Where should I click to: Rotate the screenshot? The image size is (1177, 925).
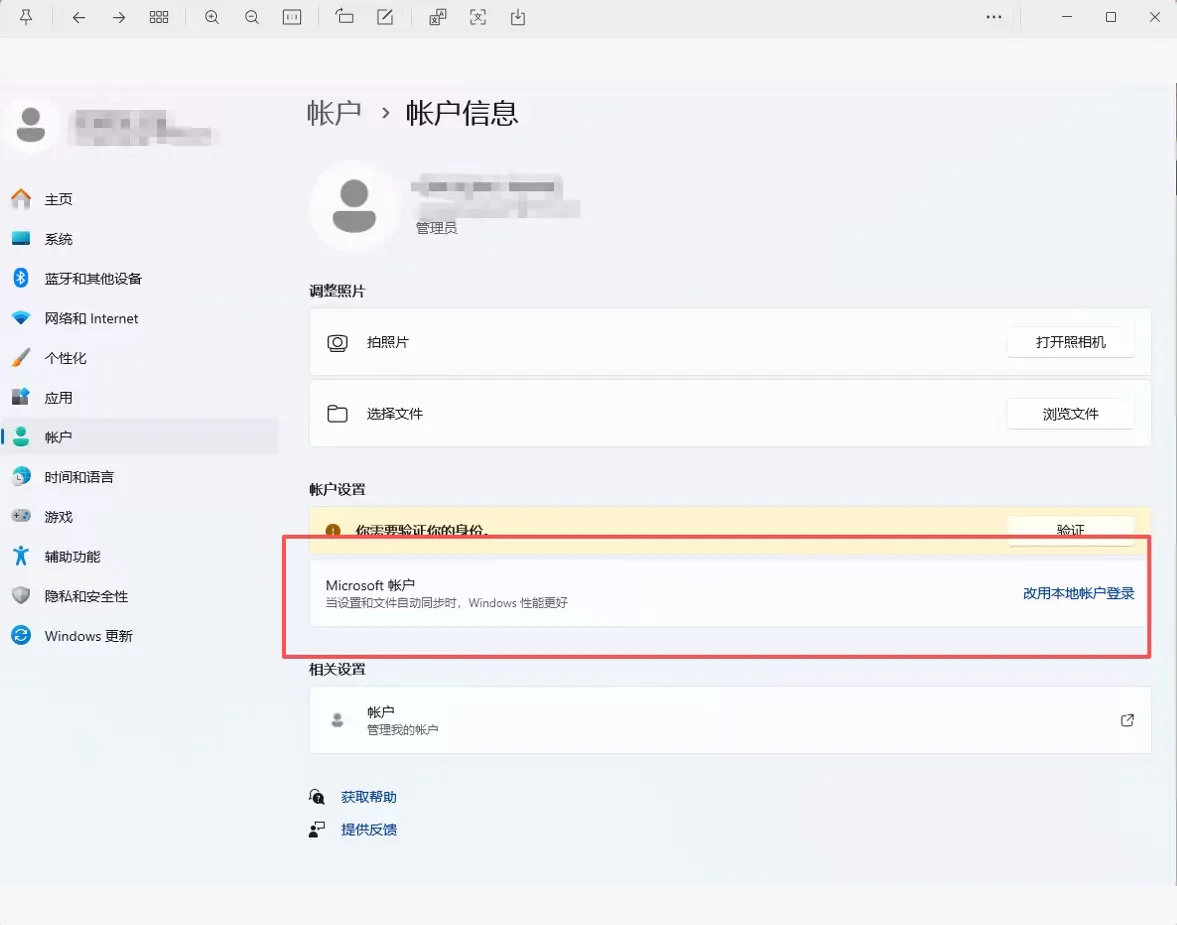(x=344, y=17)
